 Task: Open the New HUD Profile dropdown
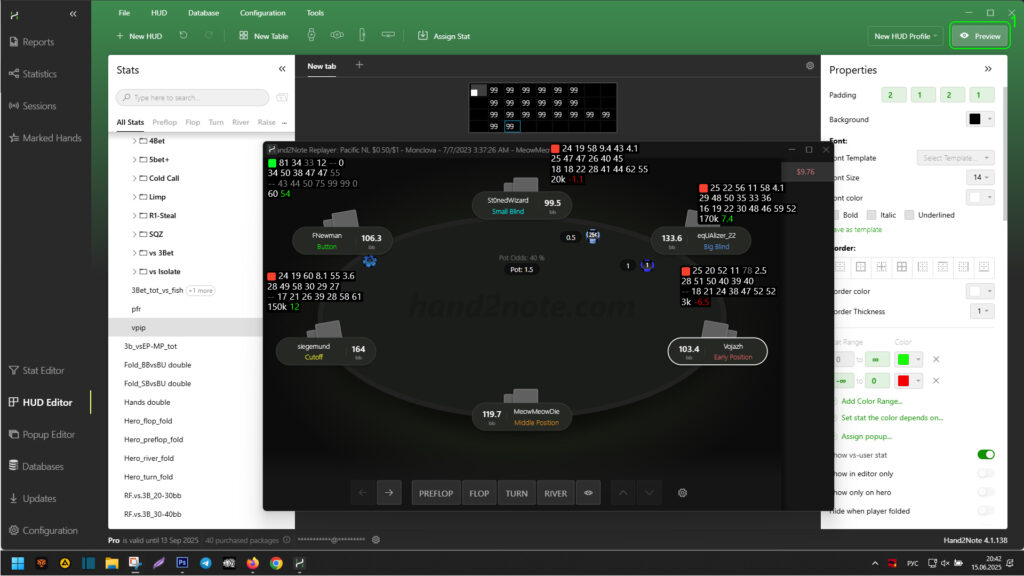click(x=905, y=36)
